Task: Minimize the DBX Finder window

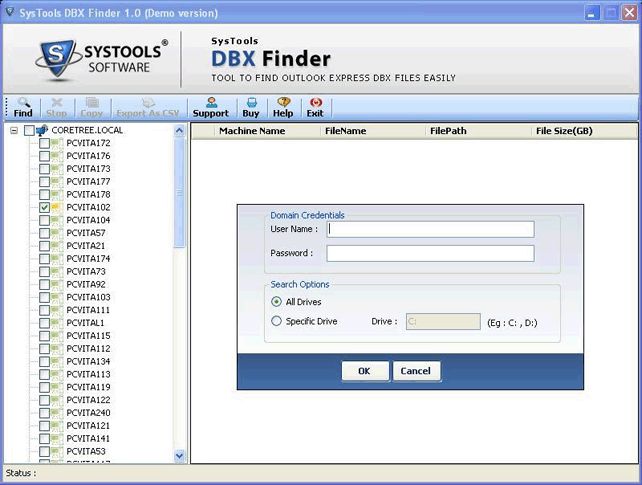Action: (x=592, y=13)
